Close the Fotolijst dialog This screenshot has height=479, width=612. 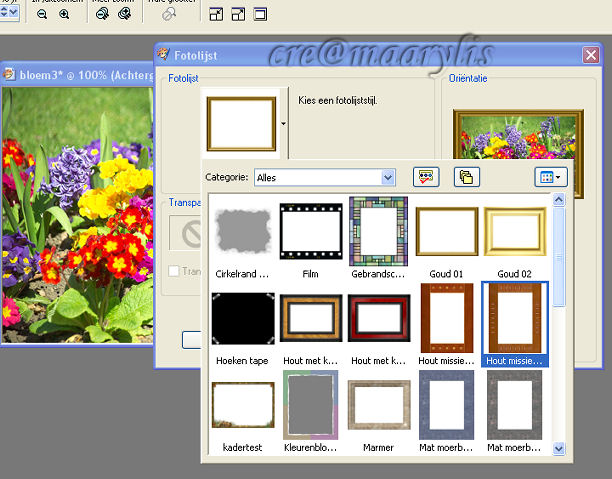591,55
